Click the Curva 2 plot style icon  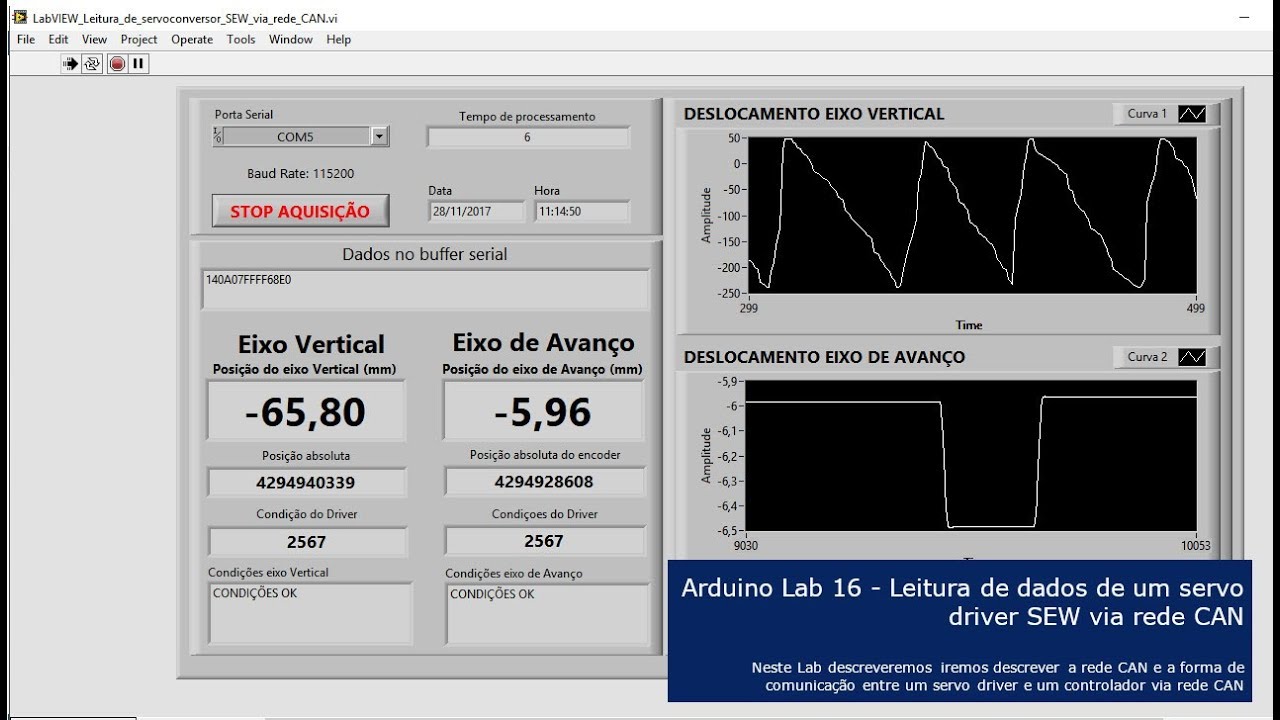pyautogui.click(x=1192, y=357)
